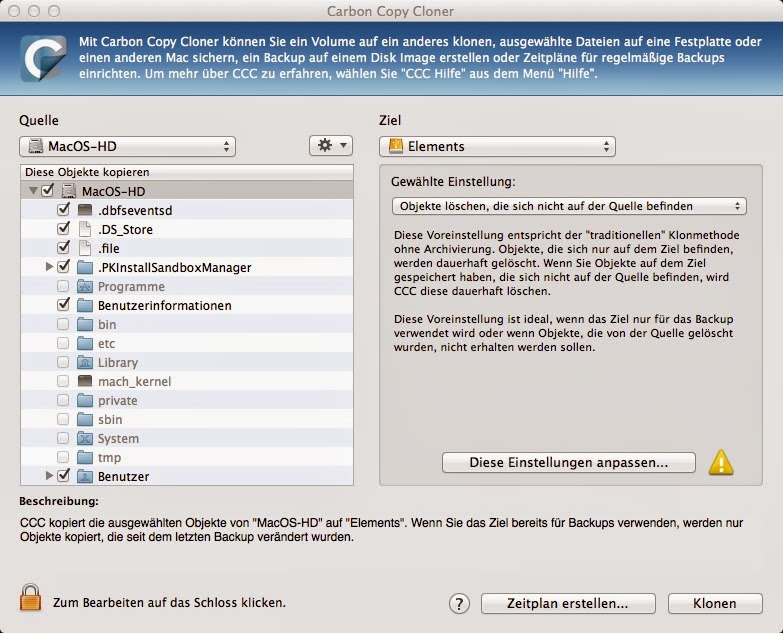Select the sbin row label
Viewport: 783px width, 633px height.
point(110,419)
